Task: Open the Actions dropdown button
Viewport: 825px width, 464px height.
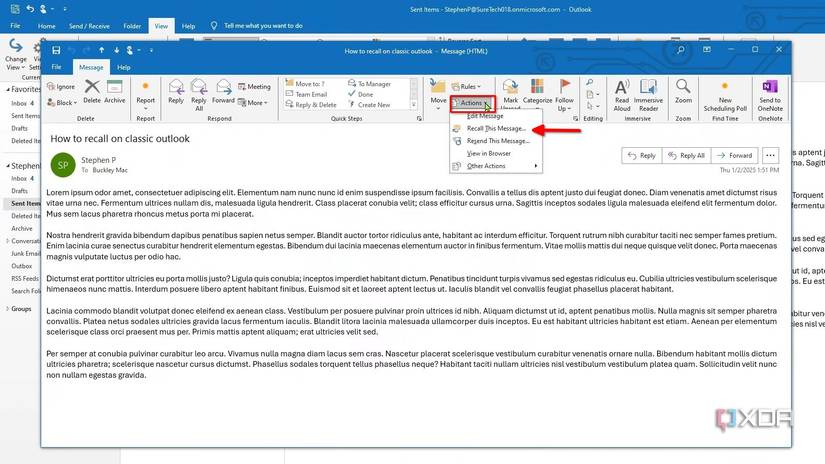Action: 472,103
